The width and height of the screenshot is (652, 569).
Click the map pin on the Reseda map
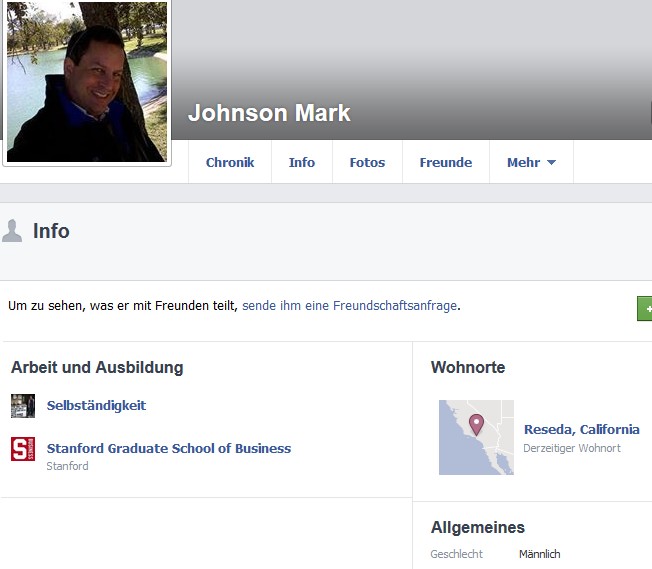(x=476, y=425)
